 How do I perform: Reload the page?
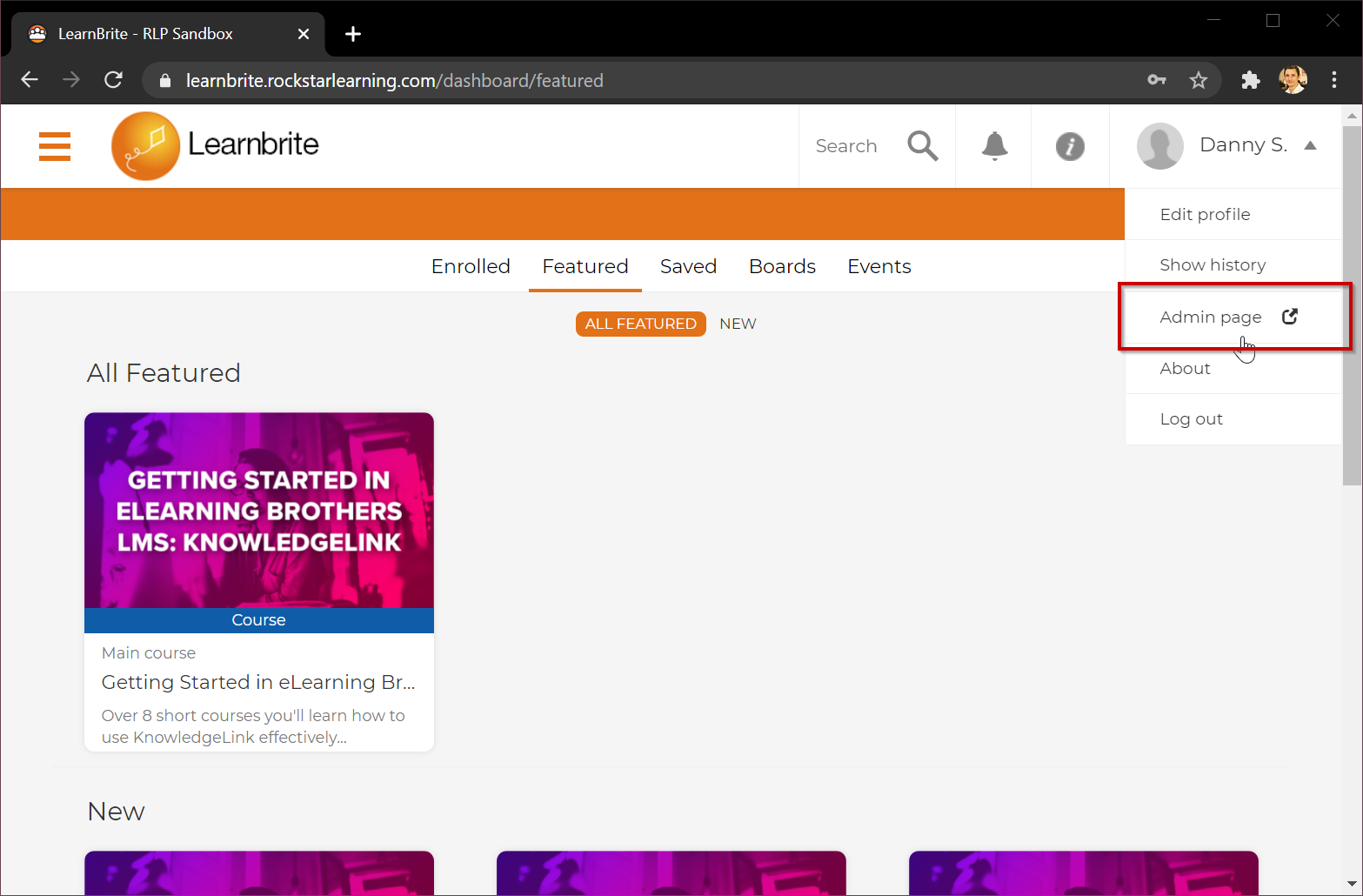click(113, 80)
